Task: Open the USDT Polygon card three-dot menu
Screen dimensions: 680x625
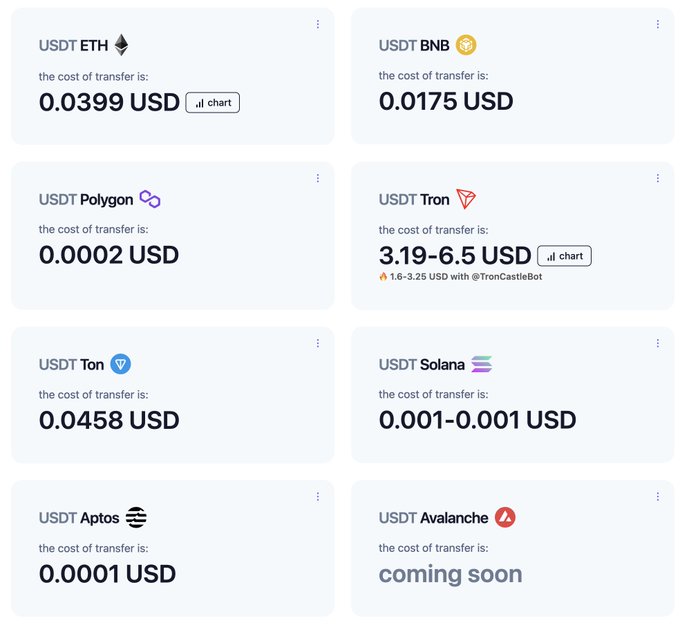Action: (x=318, y=178)
